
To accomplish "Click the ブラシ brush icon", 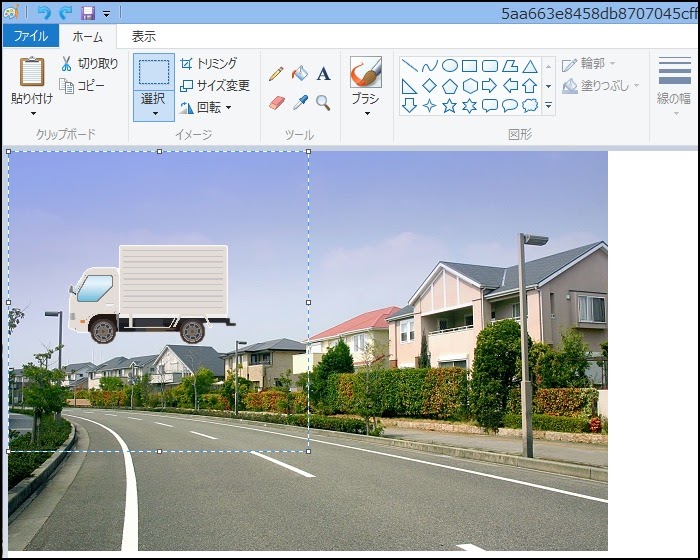I will point(366,71).
